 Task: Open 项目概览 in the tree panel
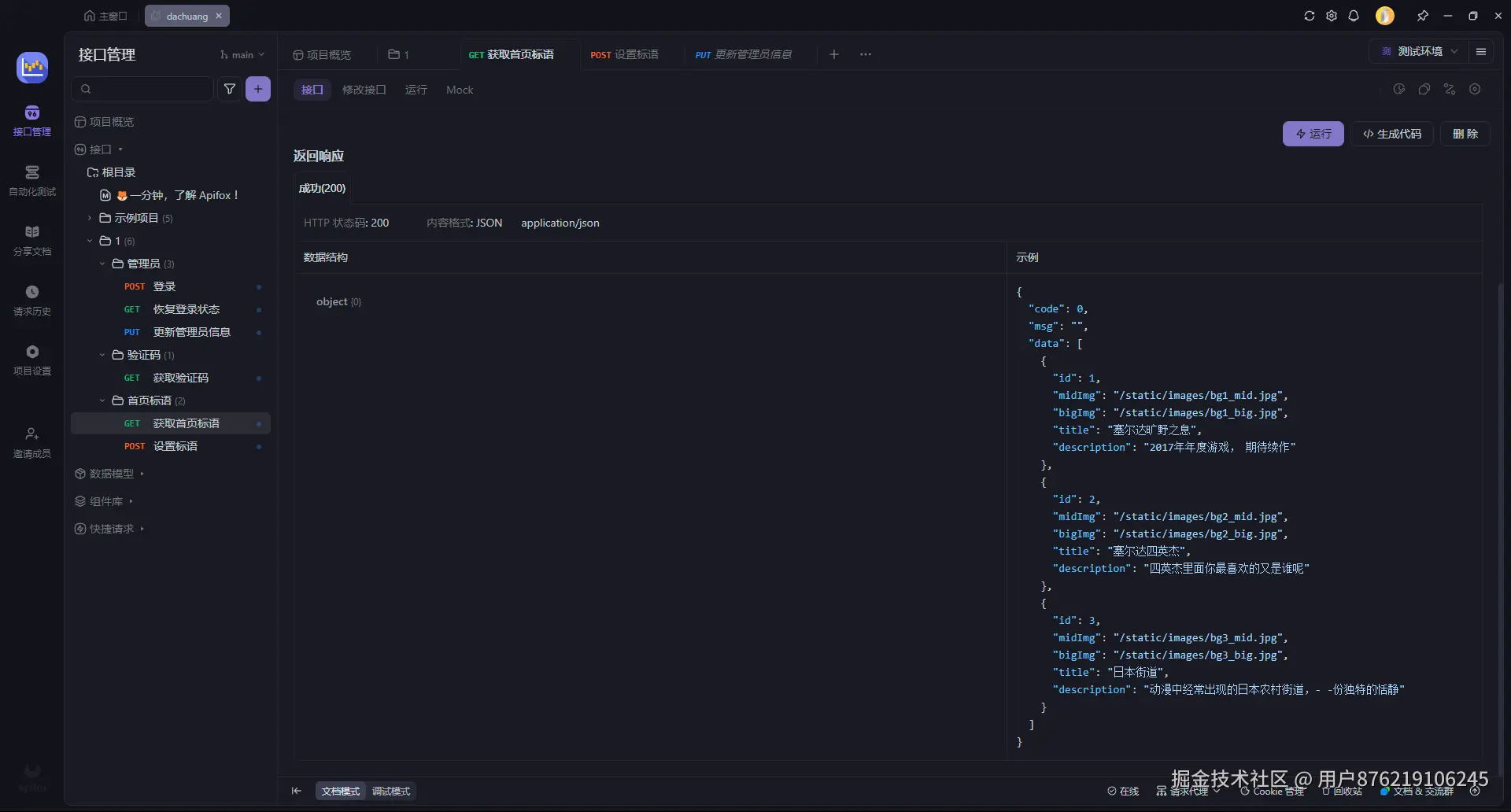pos(104,122)
